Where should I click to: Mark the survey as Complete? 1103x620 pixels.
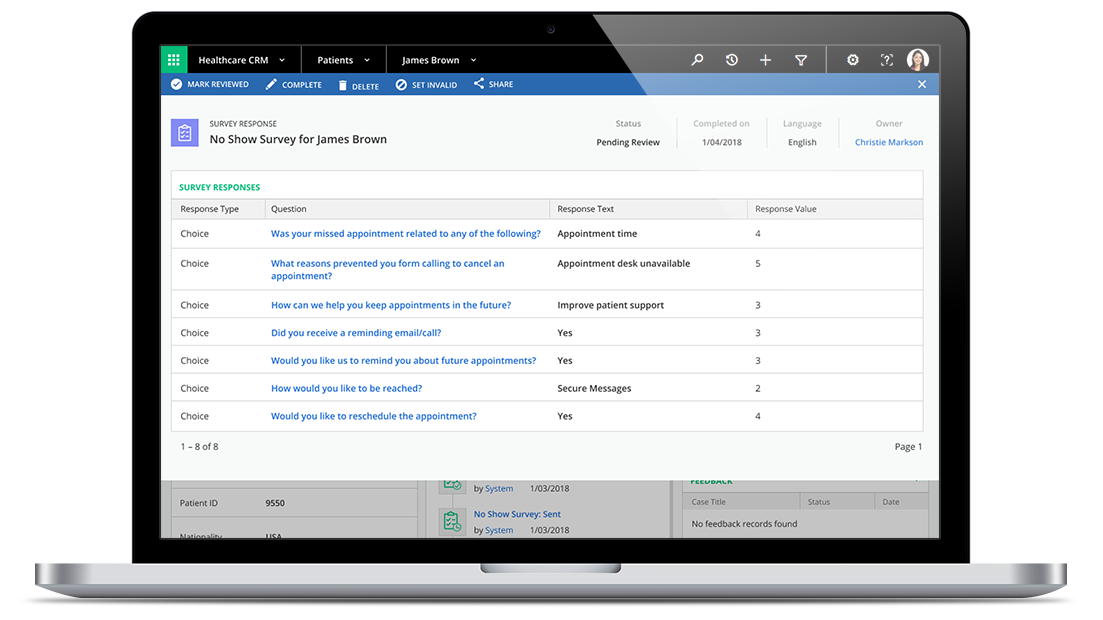tap(293, 84)
